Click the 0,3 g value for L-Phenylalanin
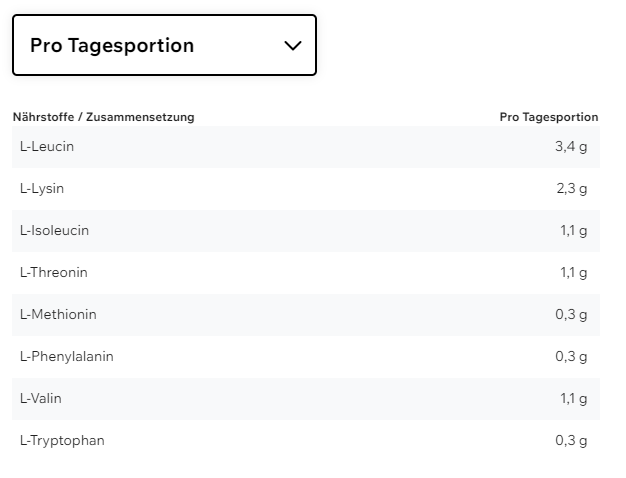The image size is (626, 478). click(571, 357)
